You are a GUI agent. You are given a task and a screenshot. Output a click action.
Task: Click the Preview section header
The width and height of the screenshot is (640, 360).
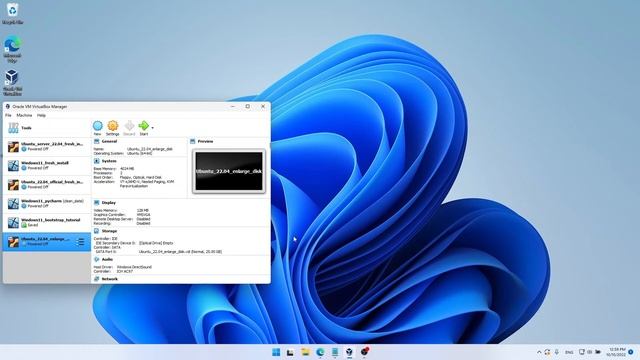tap(205, 141)
